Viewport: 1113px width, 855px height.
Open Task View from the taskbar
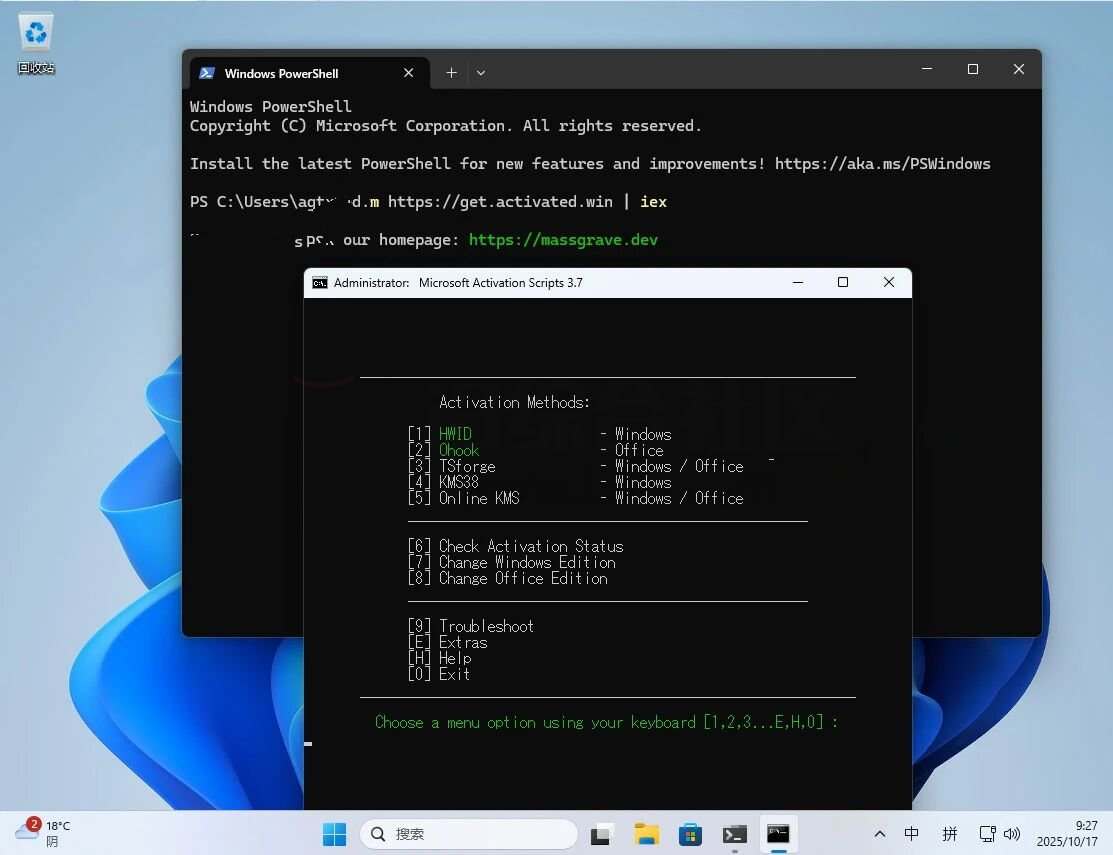pos(602,834)
